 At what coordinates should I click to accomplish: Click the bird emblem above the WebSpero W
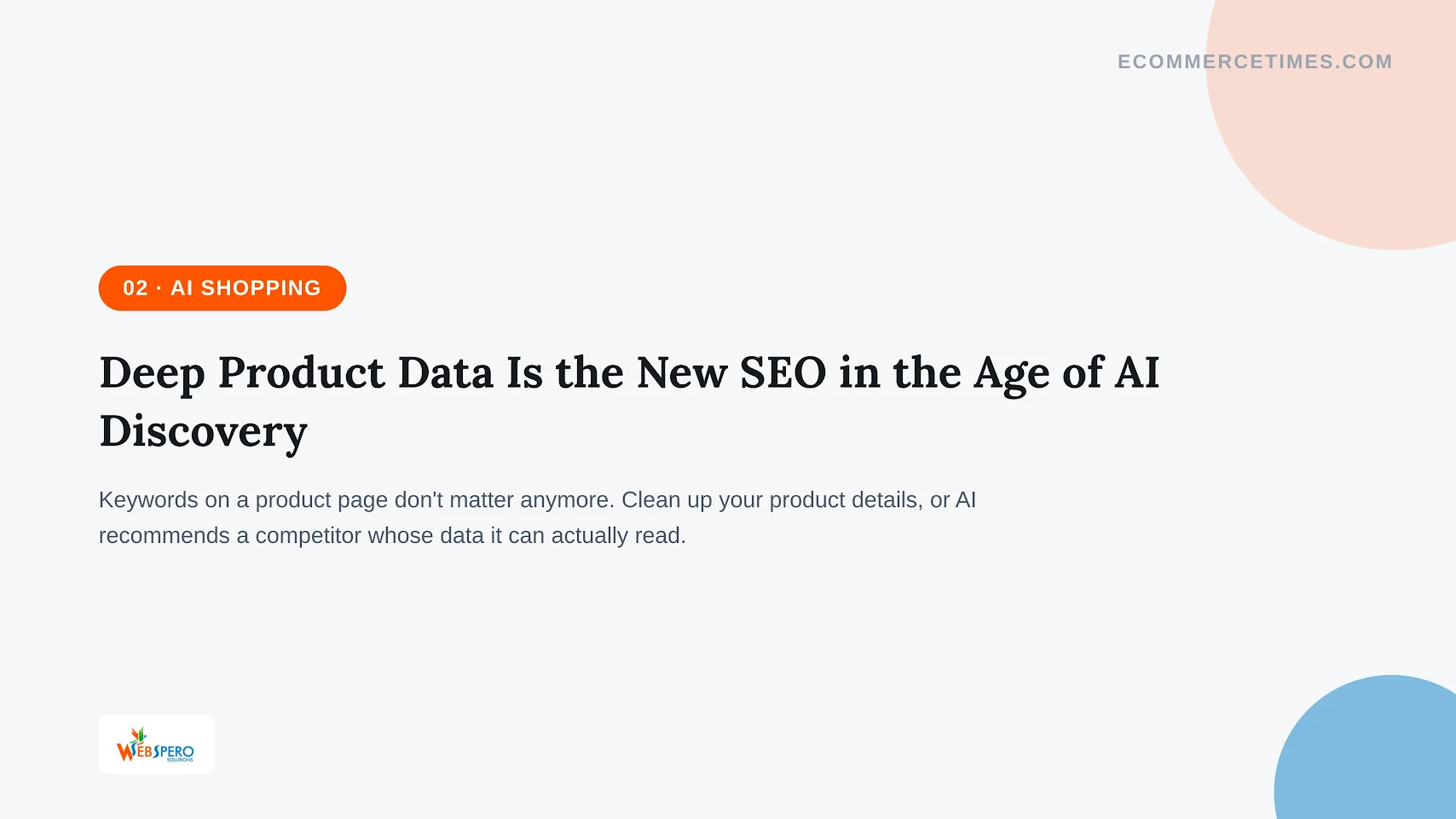pos(138,735)
